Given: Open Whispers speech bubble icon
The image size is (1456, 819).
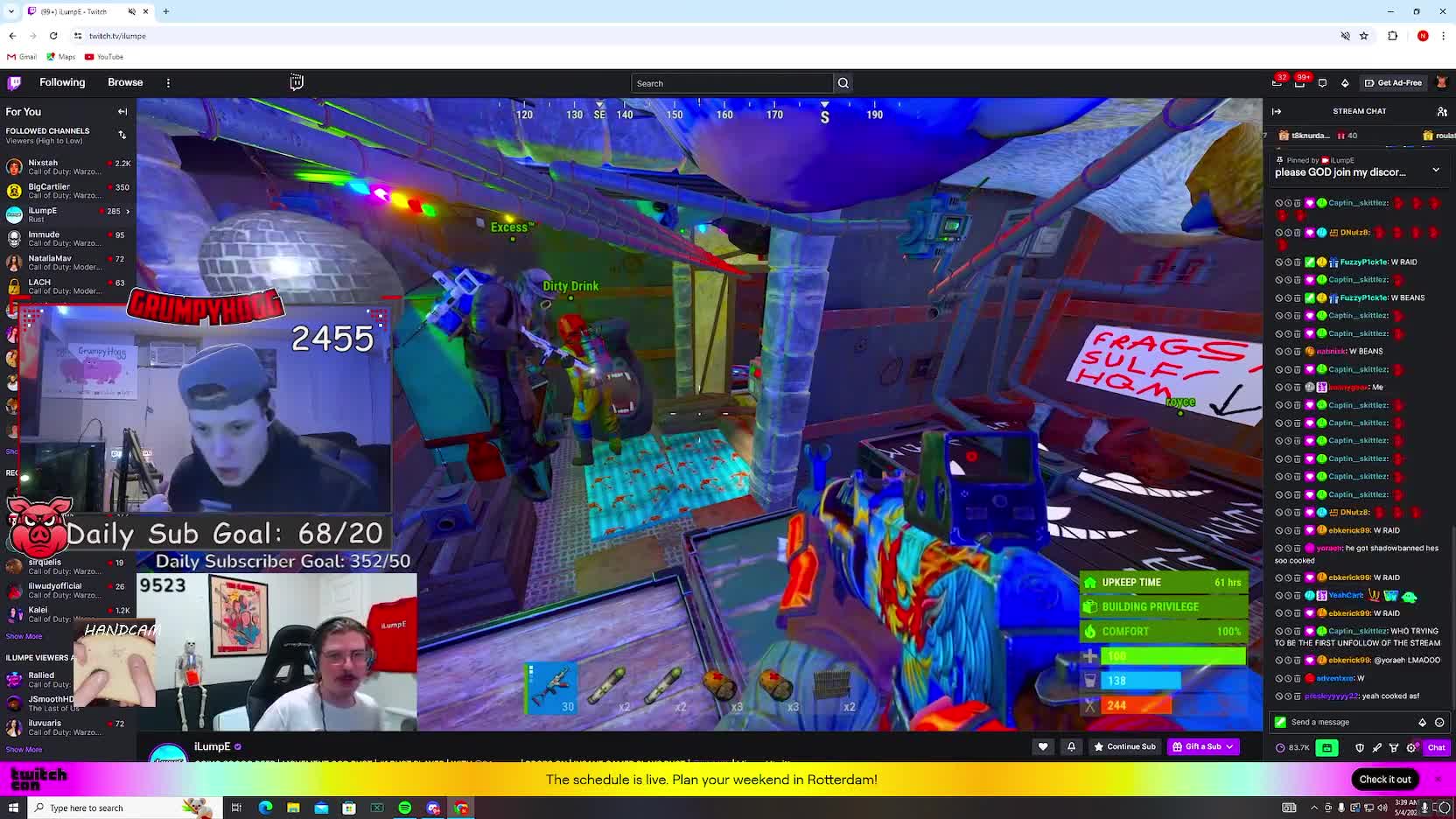Looking at the screenshot, I should tap(1322, 83).
